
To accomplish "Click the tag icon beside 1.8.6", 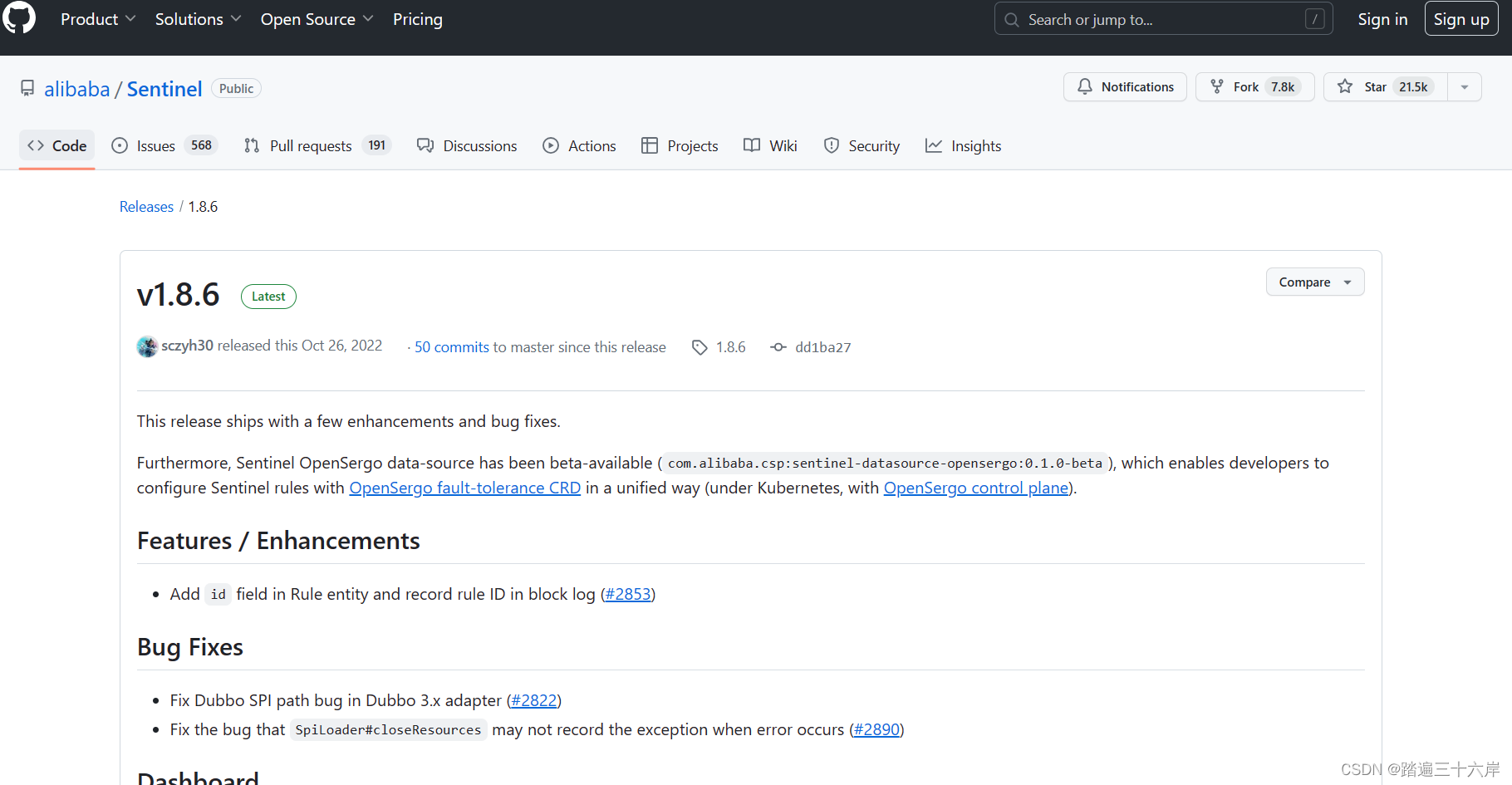I will 699,347.
